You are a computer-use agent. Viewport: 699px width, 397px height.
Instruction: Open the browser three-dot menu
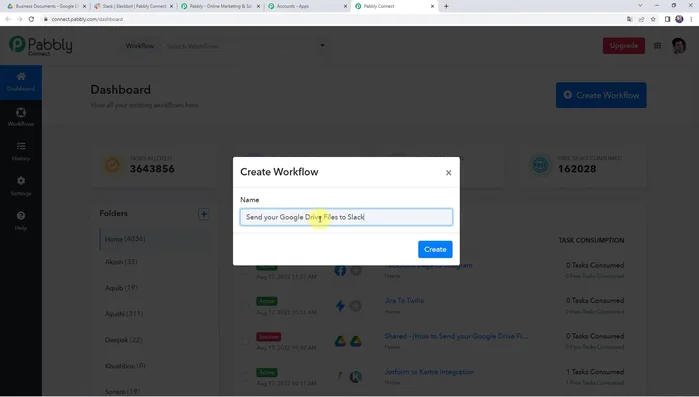point(691,19)
